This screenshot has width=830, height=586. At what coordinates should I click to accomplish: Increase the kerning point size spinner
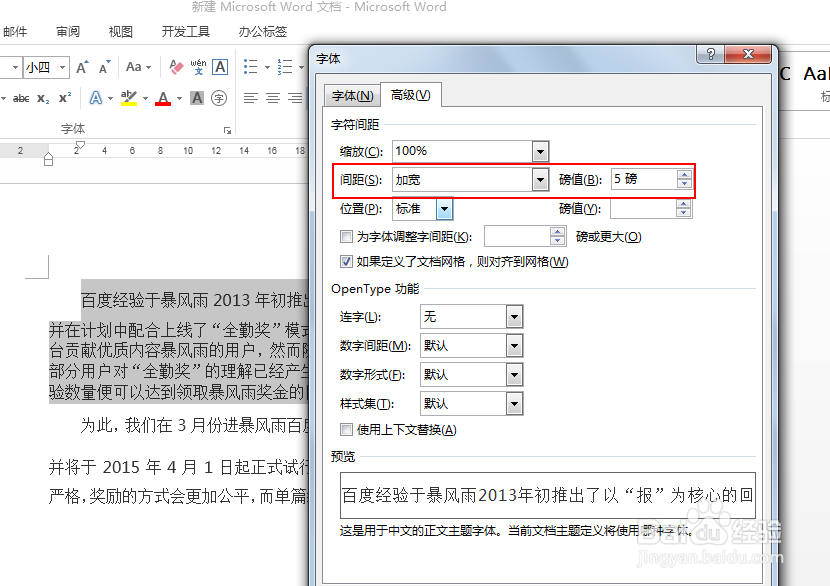[557, 231]
